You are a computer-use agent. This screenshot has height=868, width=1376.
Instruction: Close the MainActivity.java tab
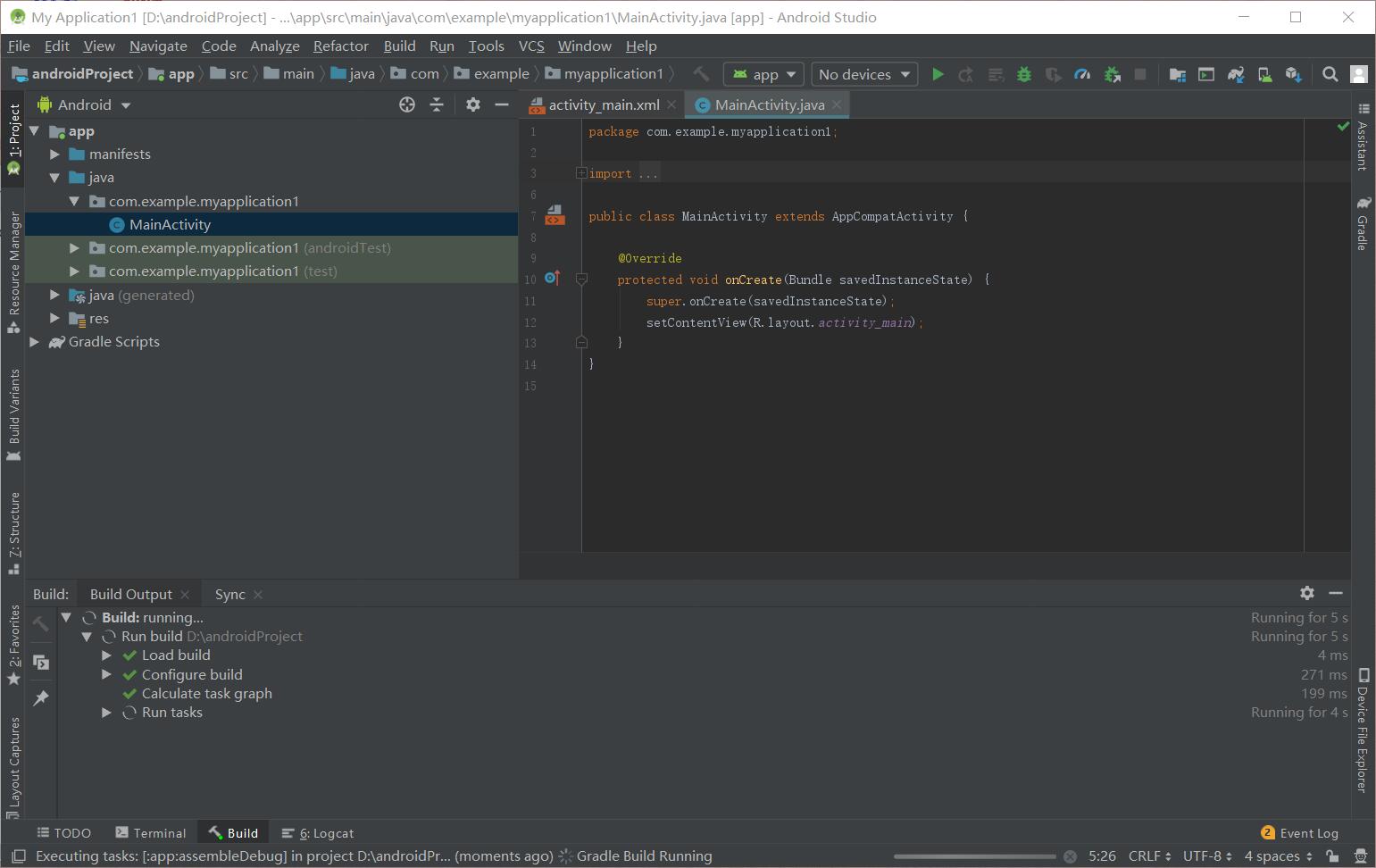point(837,104)
